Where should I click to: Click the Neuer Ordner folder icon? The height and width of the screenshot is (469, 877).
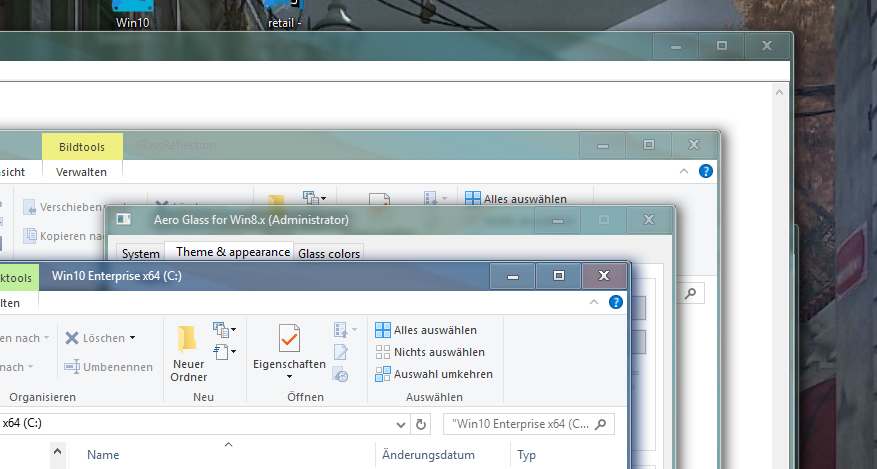(187, 338)
